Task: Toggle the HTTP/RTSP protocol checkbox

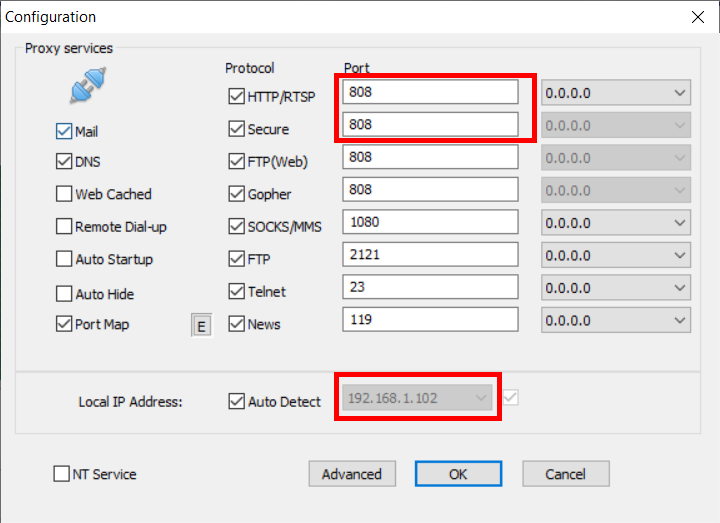Action: [236, 96]
